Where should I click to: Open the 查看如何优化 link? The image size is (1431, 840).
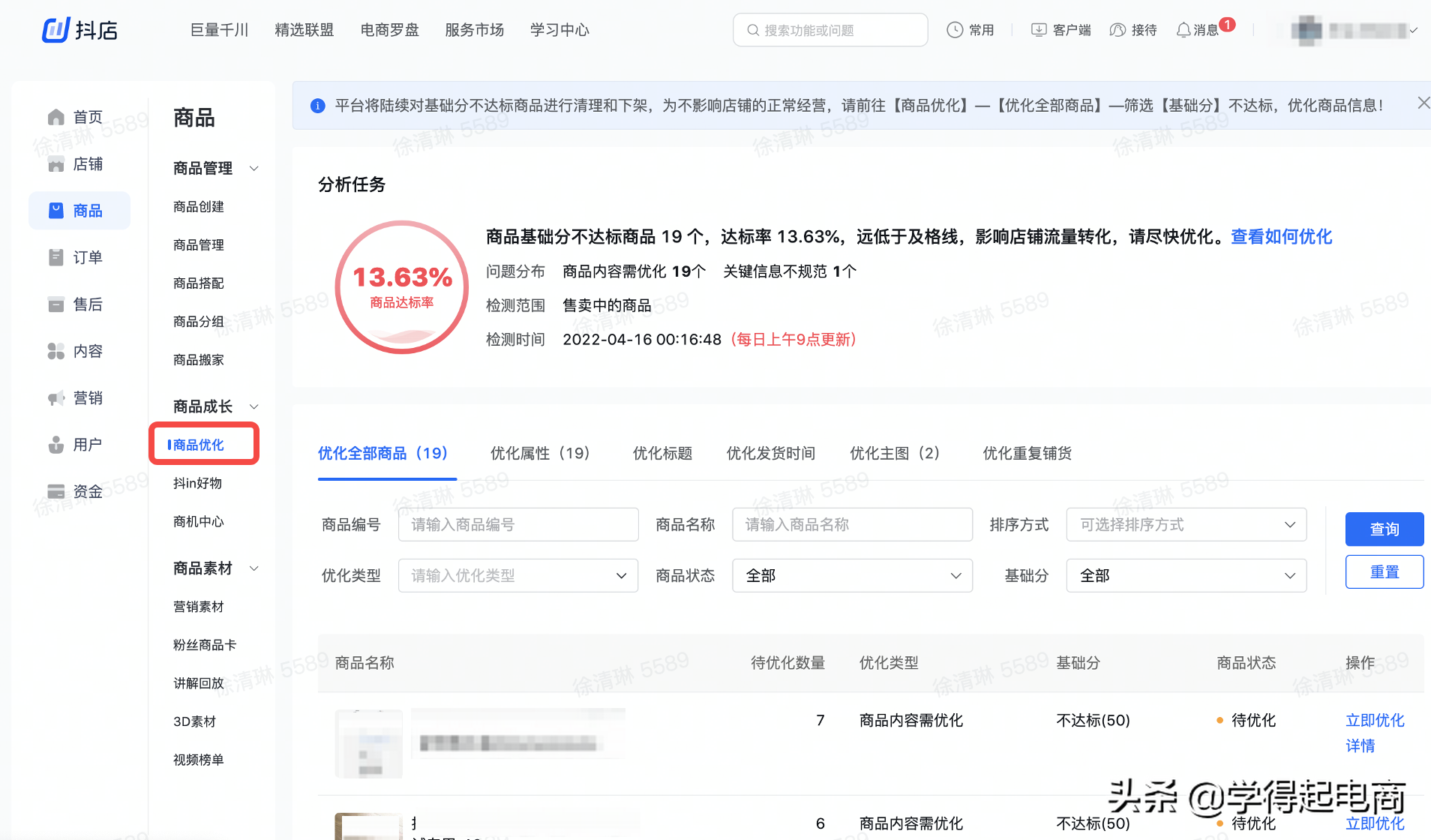pos(1281,237)
